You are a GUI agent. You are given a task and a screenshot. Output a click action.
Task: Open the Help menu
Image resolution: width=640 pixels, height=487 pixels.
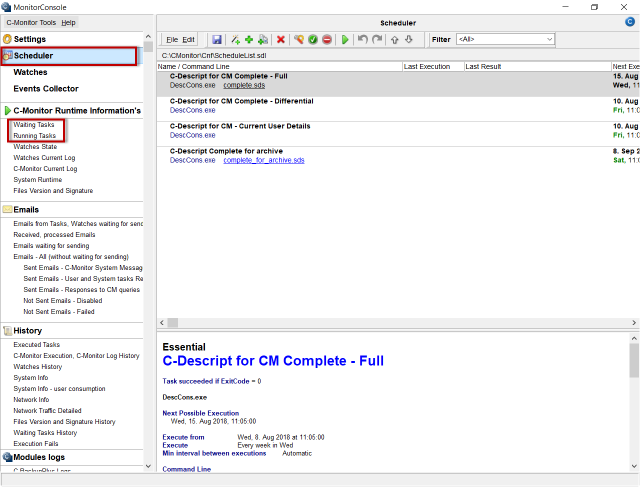click(68, 23)
